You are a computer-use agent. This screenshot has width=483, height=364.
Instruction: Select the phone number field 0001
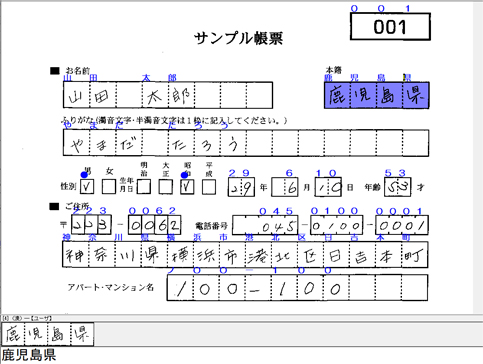pos(402,226)
